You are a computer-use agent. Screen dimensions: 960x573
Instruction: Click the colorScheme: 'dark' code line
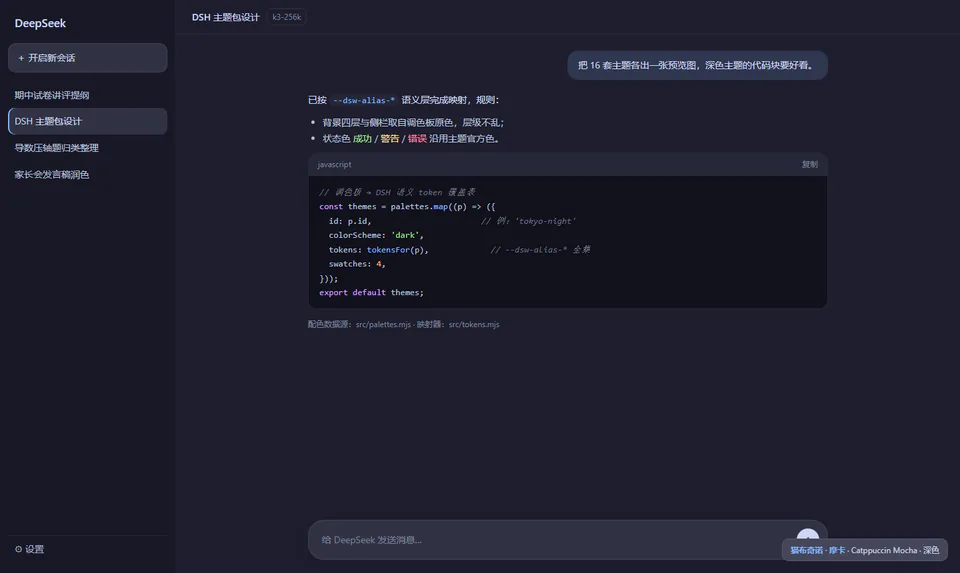pyautogui.click(x=376, y=235)
